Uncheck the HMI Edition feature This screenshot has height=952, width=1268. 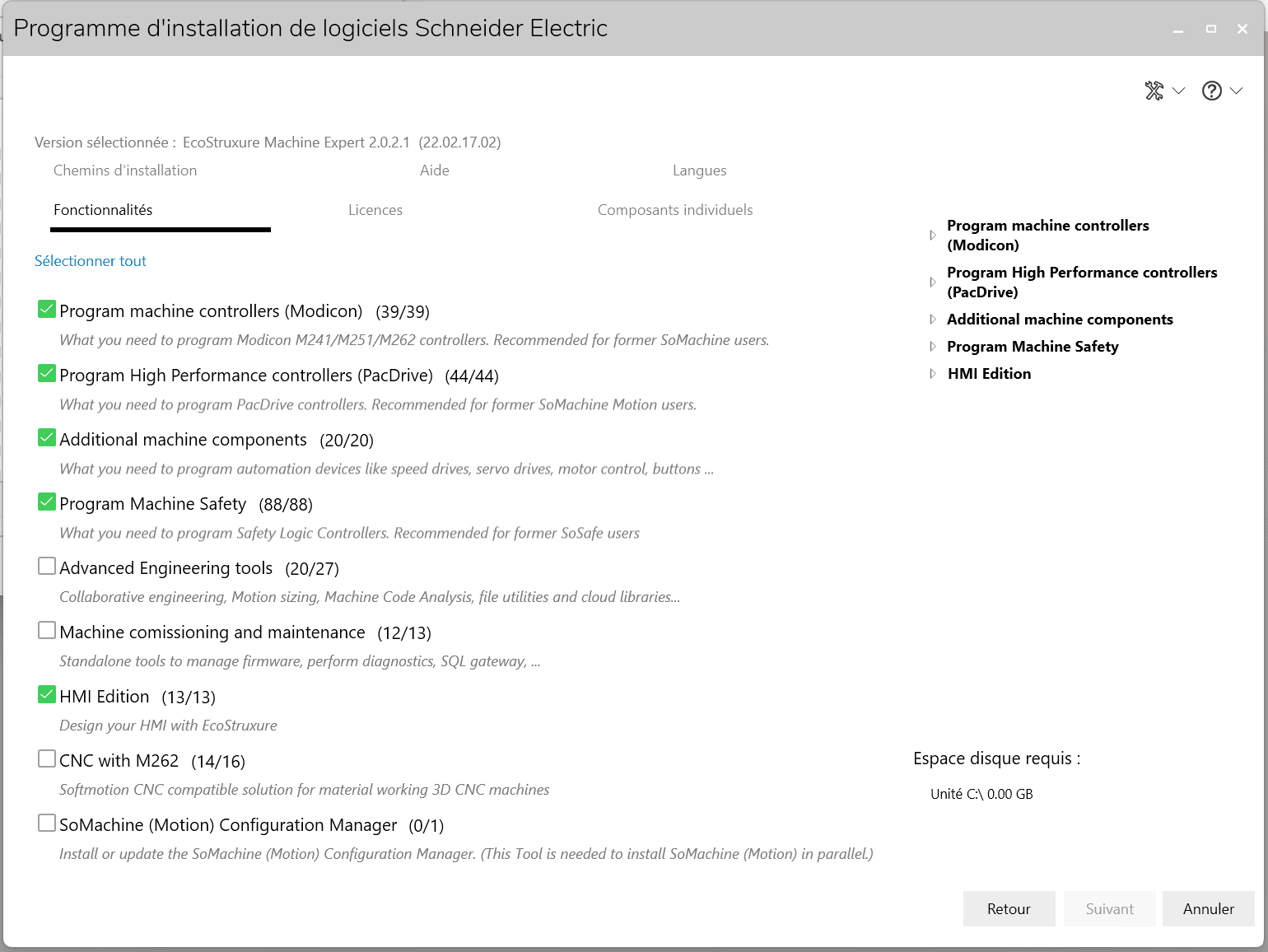click(x=47, y=695)
